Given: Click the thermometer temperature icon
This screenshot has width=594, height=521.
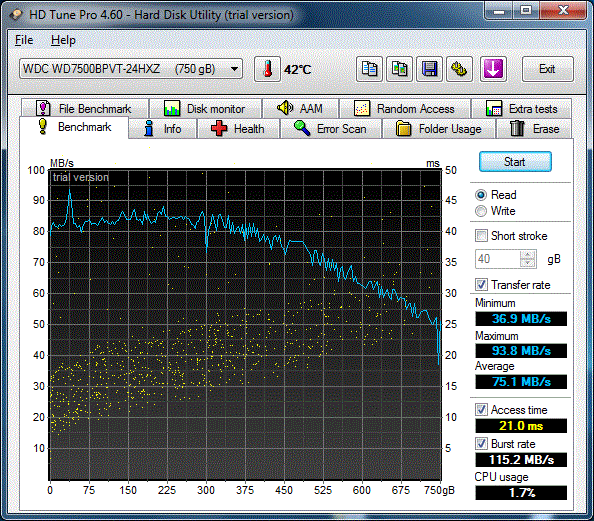Looking at the screenshot, I should click(267, 69).
